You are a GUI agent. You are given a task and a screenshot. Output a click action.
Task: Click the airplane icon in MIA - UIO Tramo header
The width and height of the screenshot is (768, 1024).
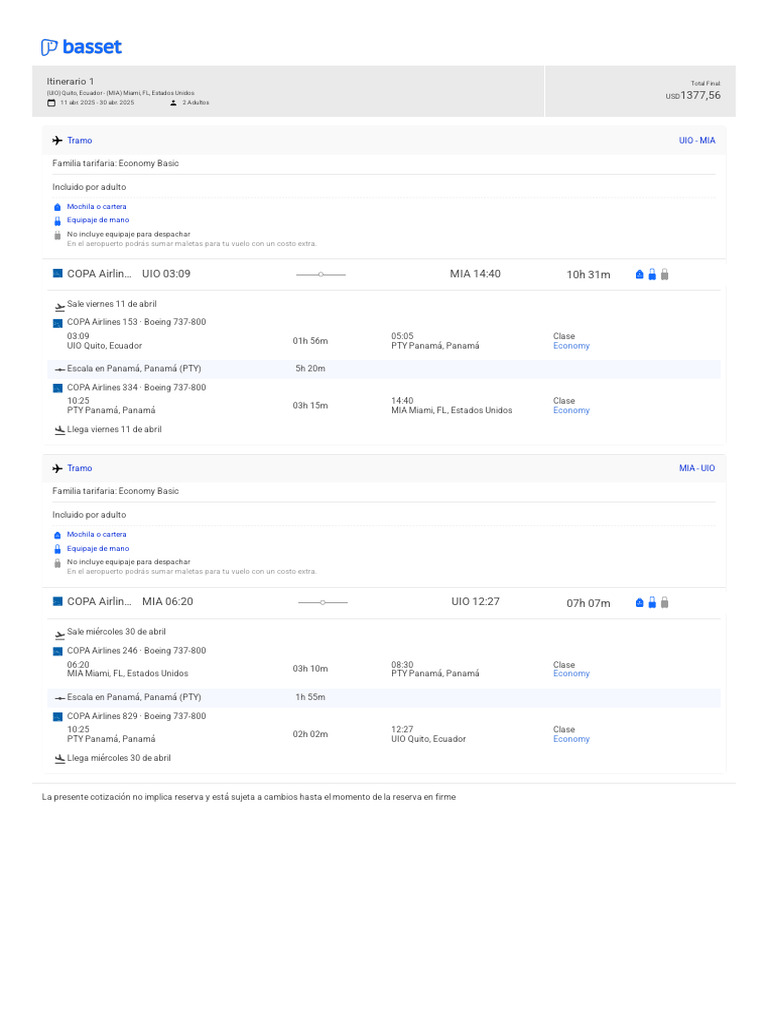click(x=57, y=468)
